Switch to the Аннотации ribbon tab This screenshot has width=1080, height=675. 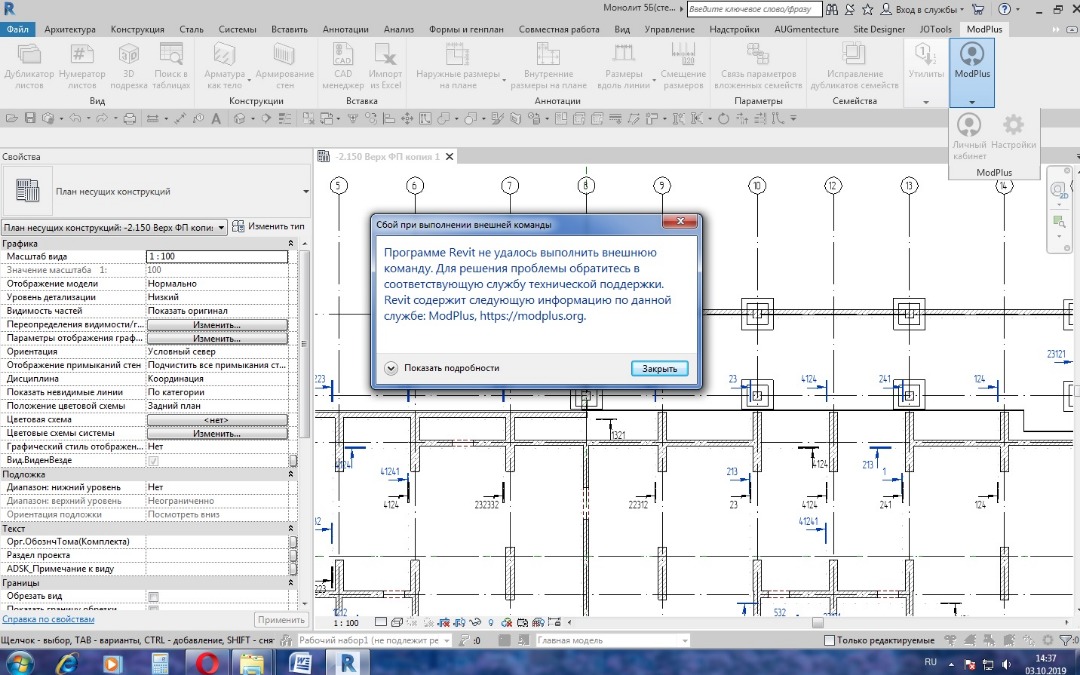click(345, 30)
